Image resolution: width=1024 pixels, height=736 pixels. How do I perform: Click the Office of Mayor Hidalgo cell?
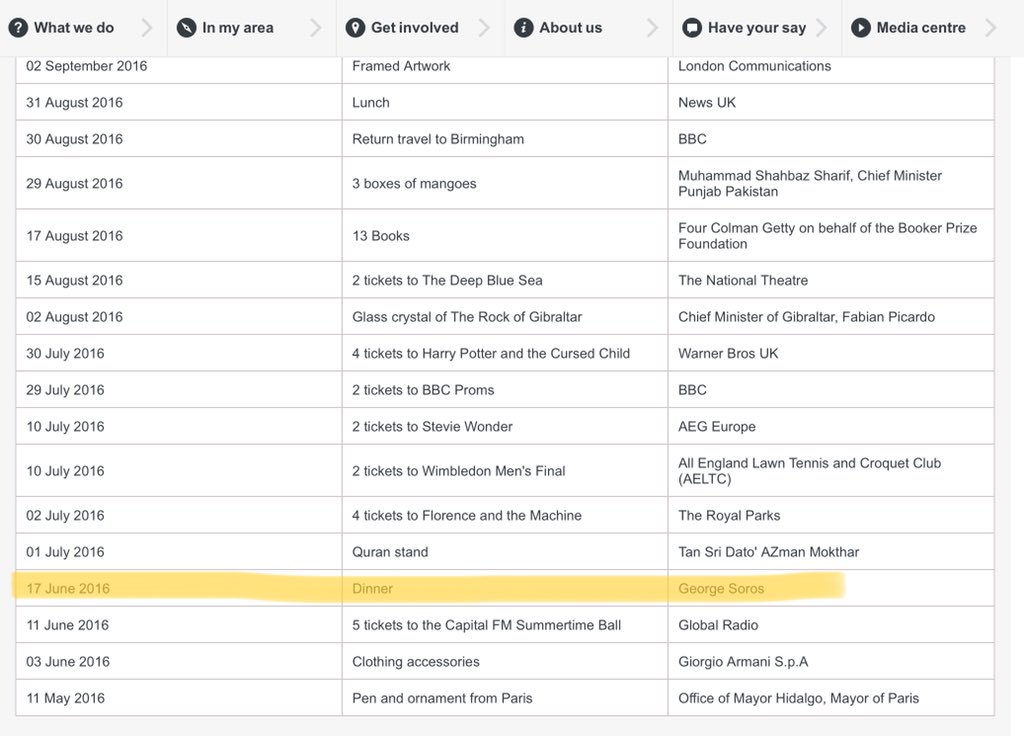(x=831, y=697)
